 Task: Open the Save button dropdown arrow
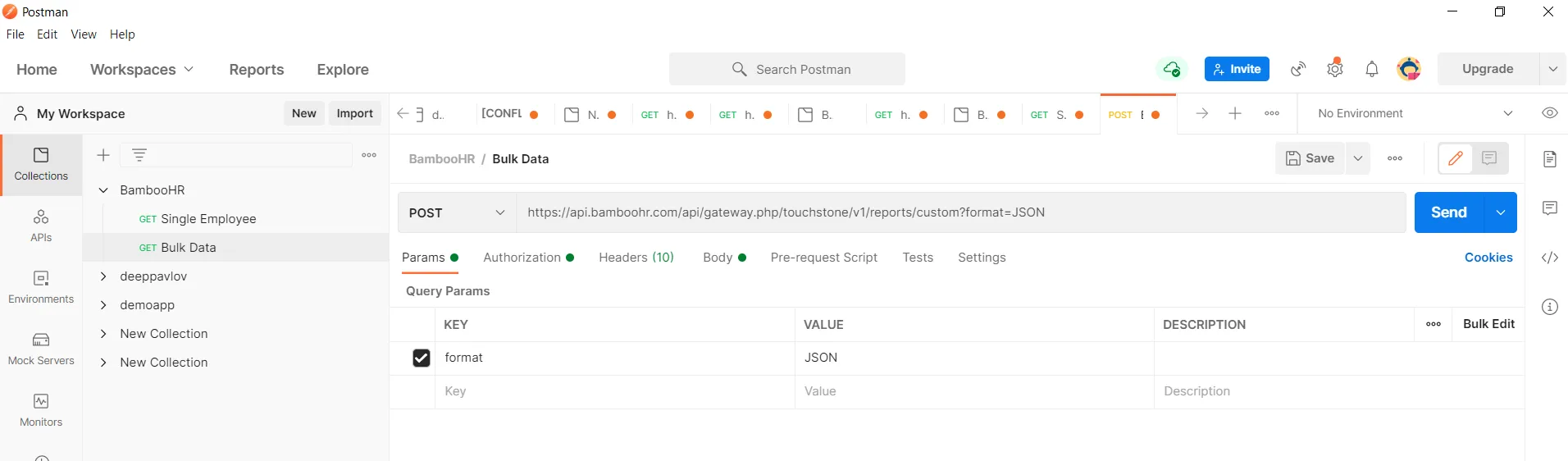coord(1358,158)
